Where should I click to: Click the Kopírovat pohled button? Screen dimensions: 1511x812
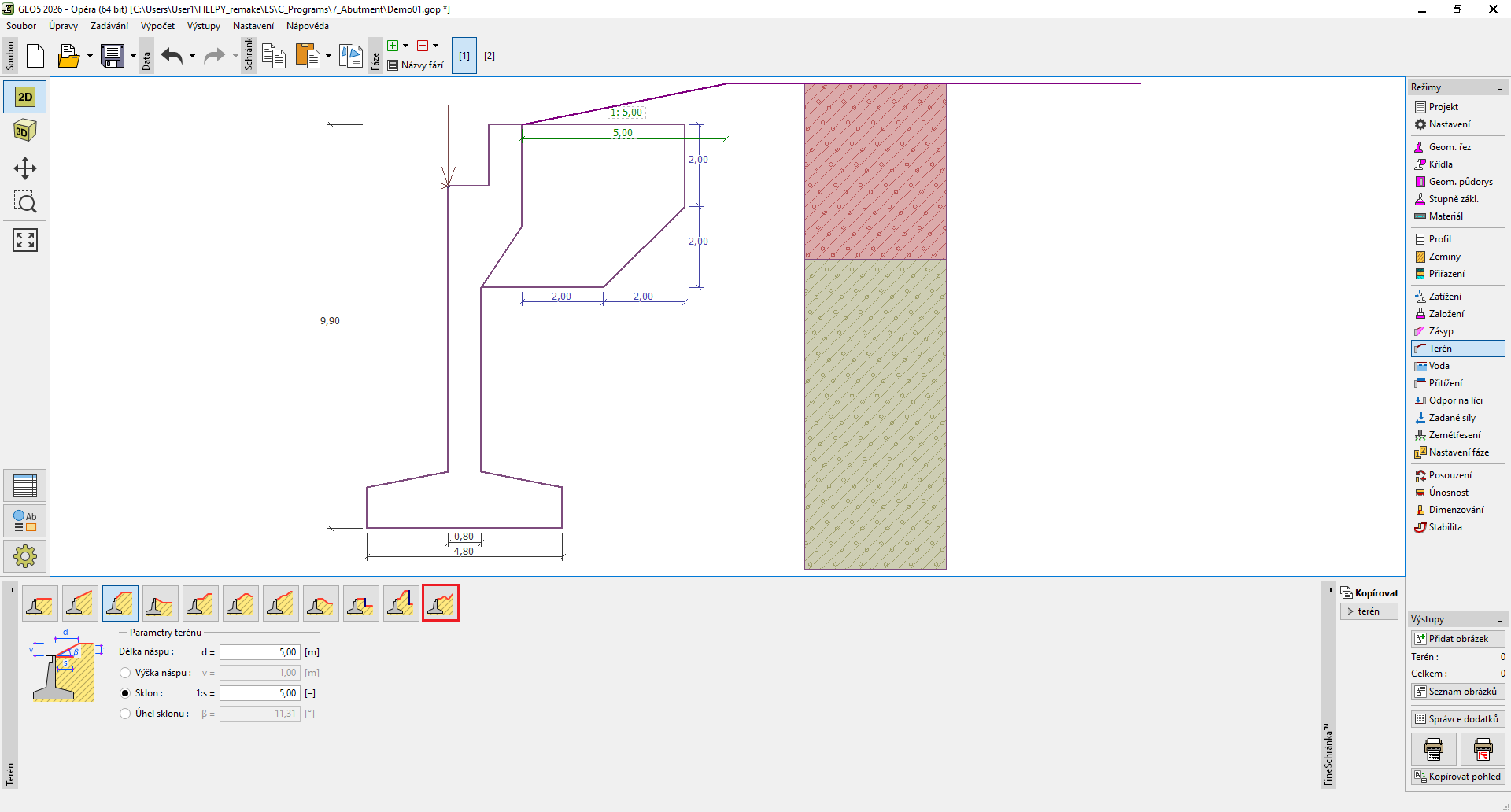point(1457,777)
